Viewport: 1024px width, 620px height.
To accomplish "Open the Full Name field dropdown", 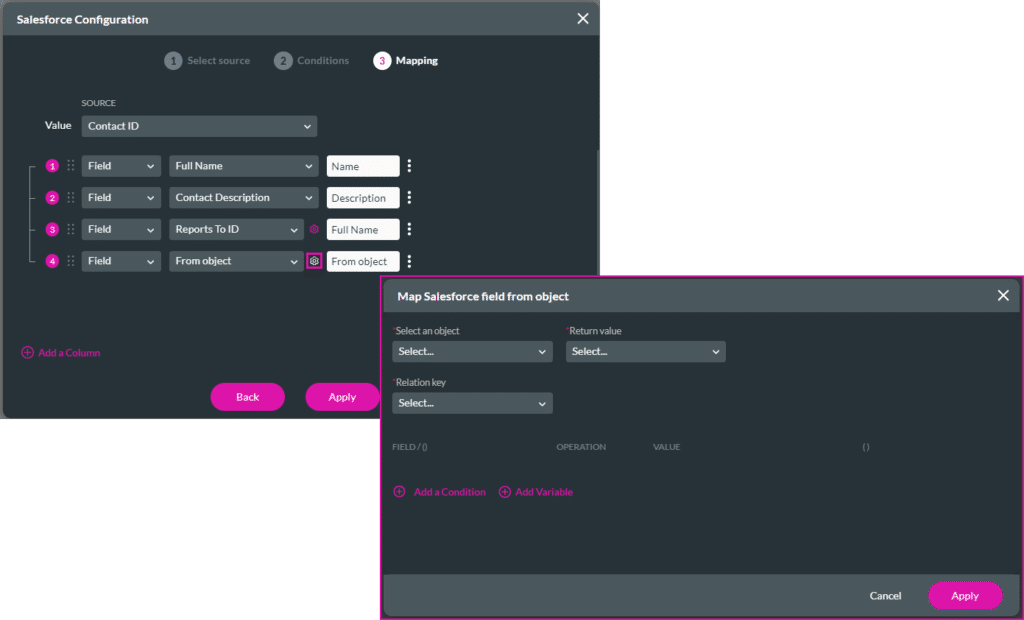I will [x=243, y=166].
